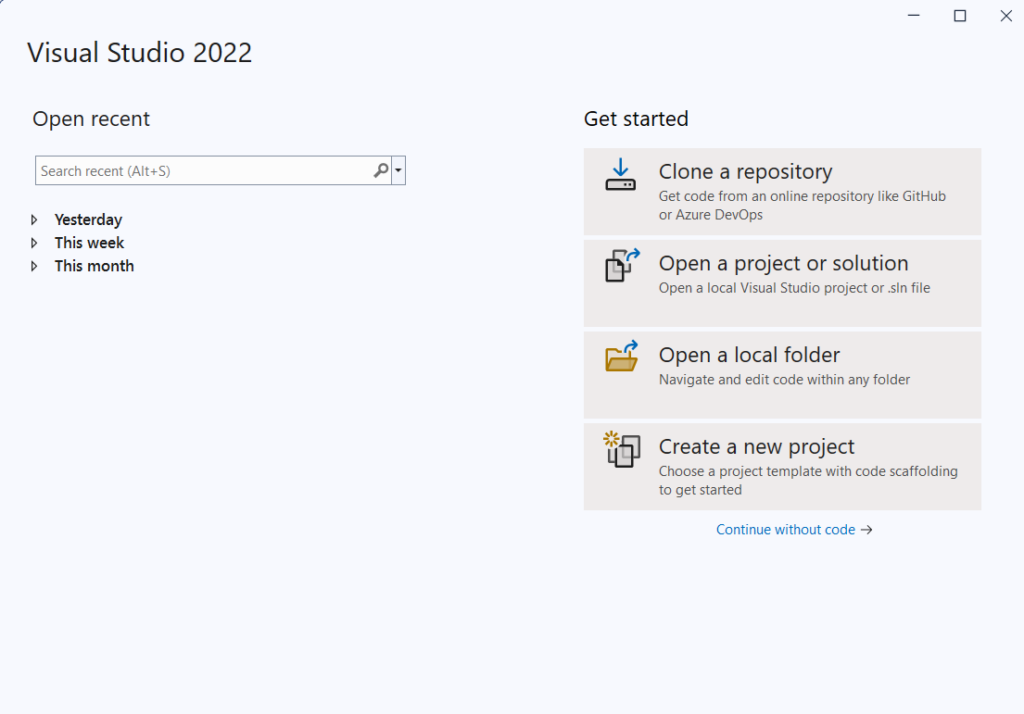Close the Visual Studio 2022 start window
This screenshot has height=714, width=1024.
coord(1006,16)
